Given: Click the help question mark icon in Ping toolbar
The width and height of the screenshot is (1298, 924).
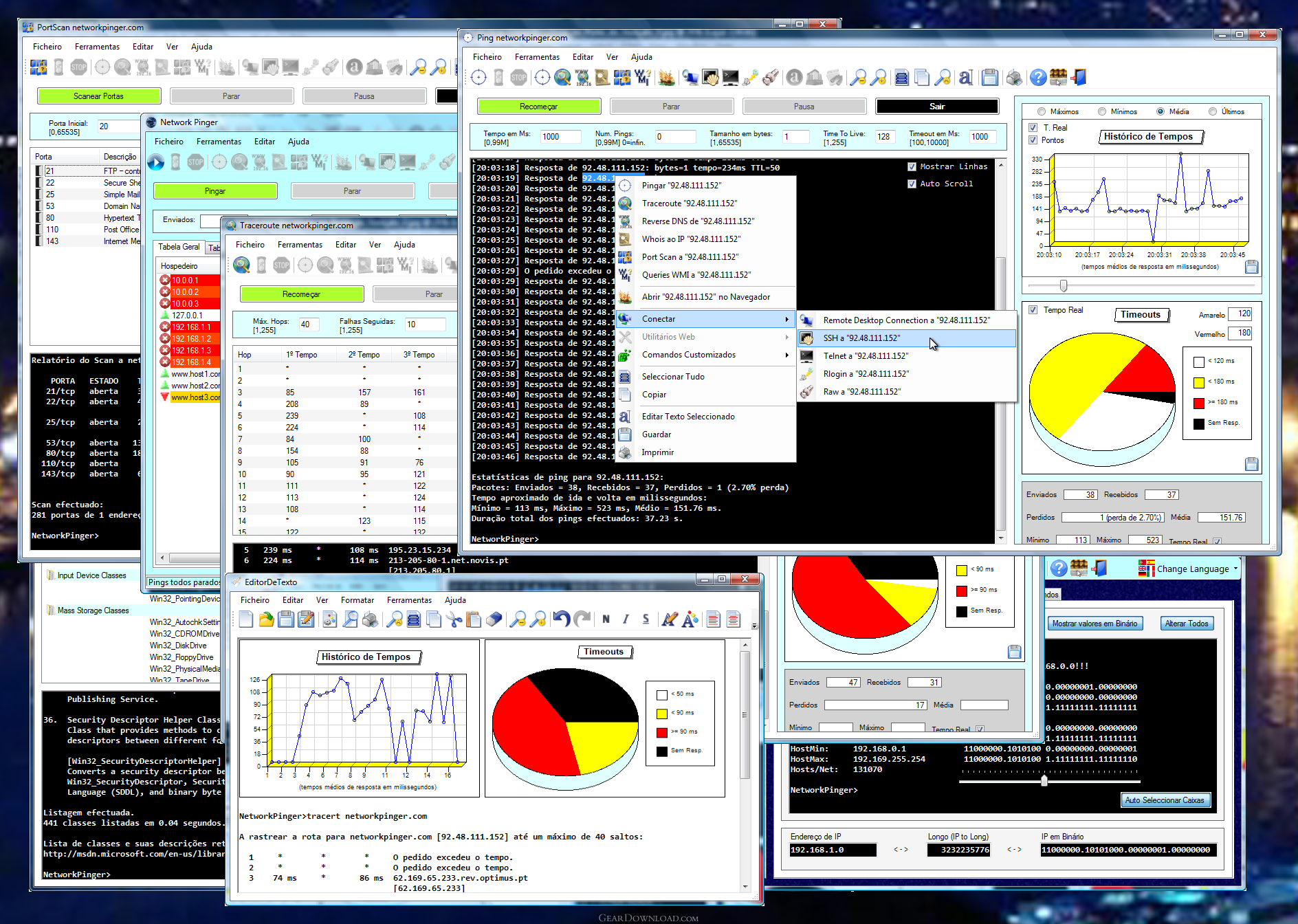Looking at the screenshot, I should [x=1038, y=78].
